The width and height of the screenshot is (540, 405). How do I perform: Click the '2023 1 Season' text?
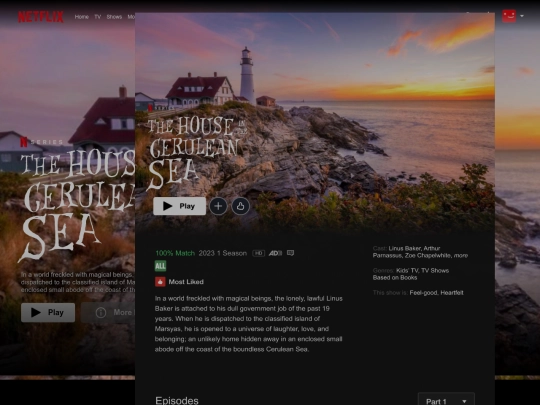pos(222,253)
